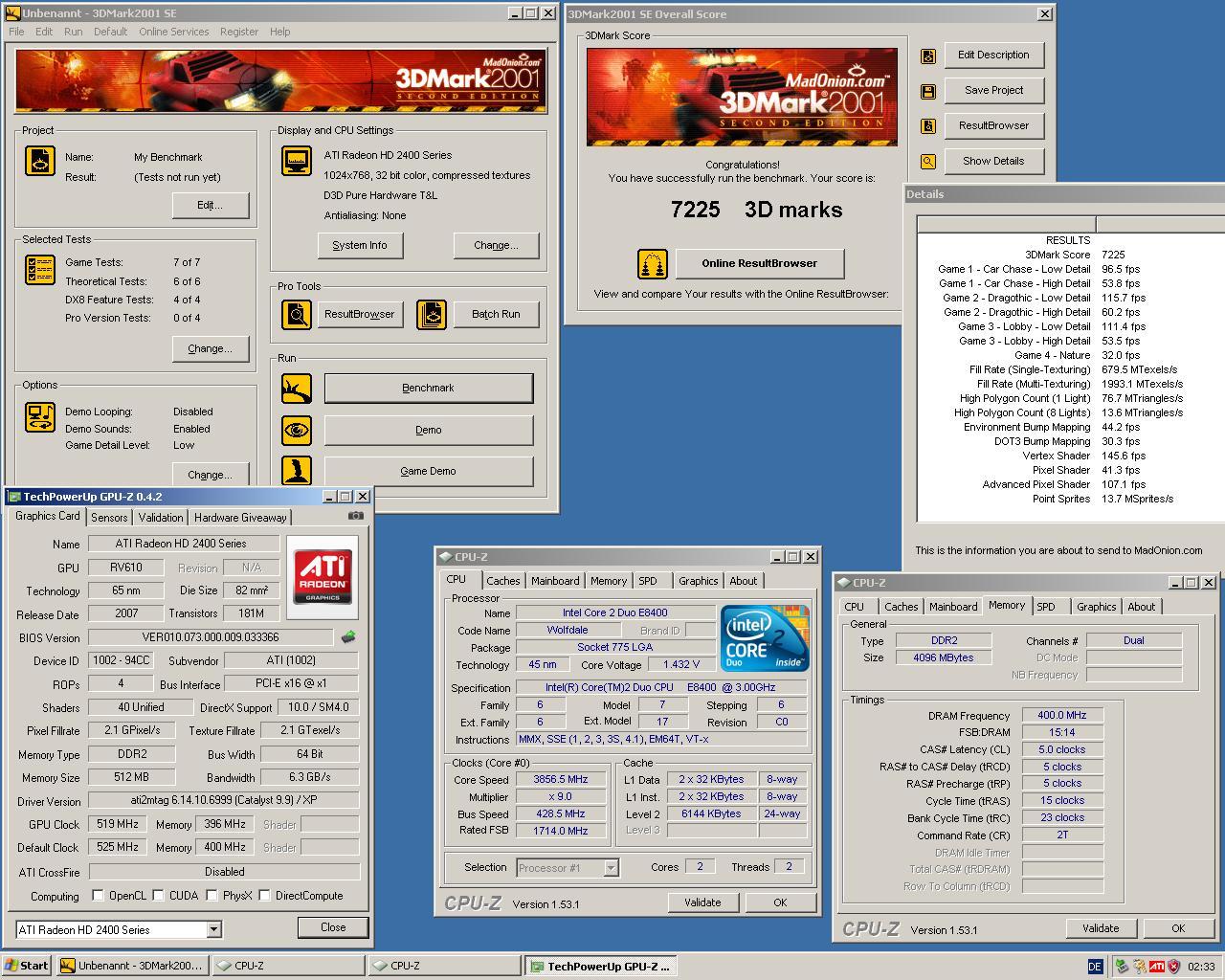Switch to the SPD tab in CPU-Z Memory window
This screenshot has height=980, width=1225.
1046,607
